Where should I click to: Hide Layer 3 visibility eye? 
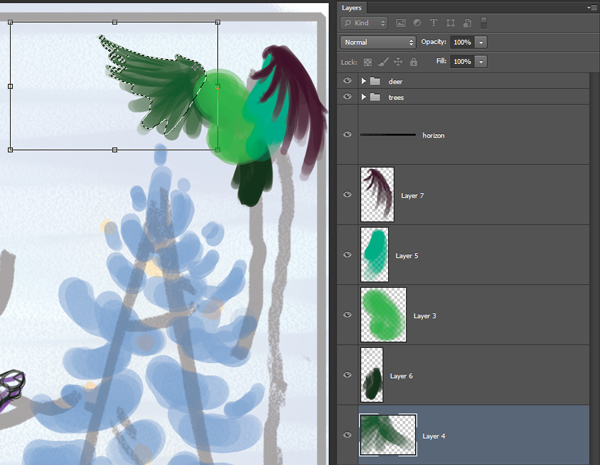347,315
